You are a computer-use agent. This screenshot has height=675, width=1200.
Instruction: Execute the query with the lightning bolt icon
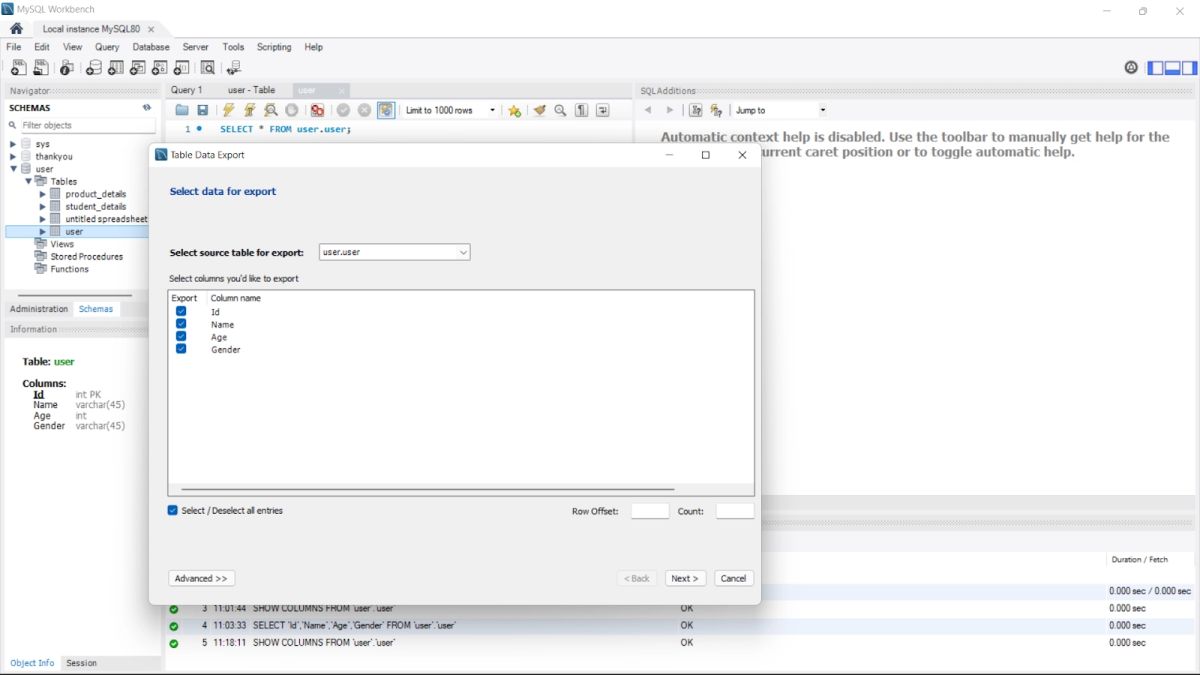tap(228, 110)
